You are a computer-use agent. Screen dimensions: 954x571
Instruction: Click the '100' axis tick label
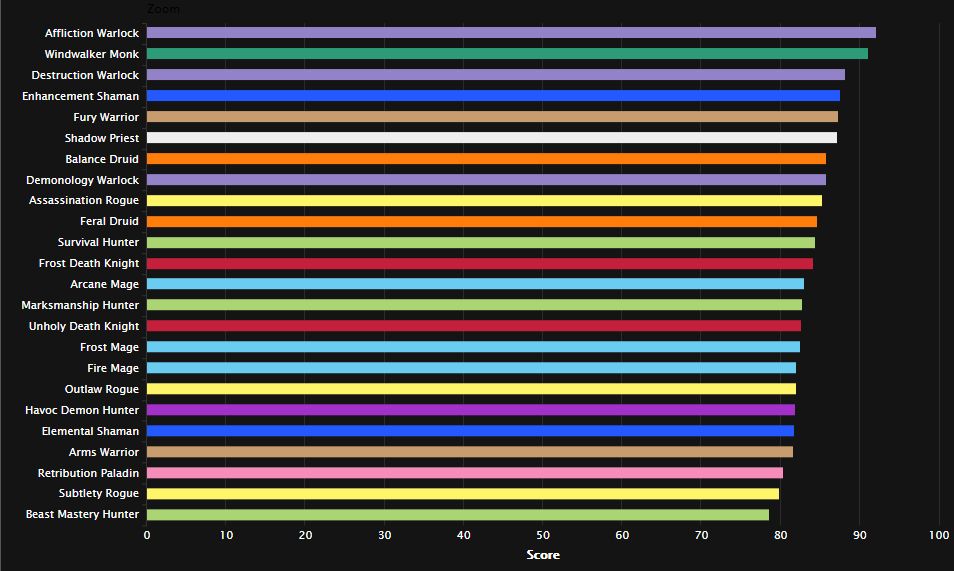click(939, 535)
